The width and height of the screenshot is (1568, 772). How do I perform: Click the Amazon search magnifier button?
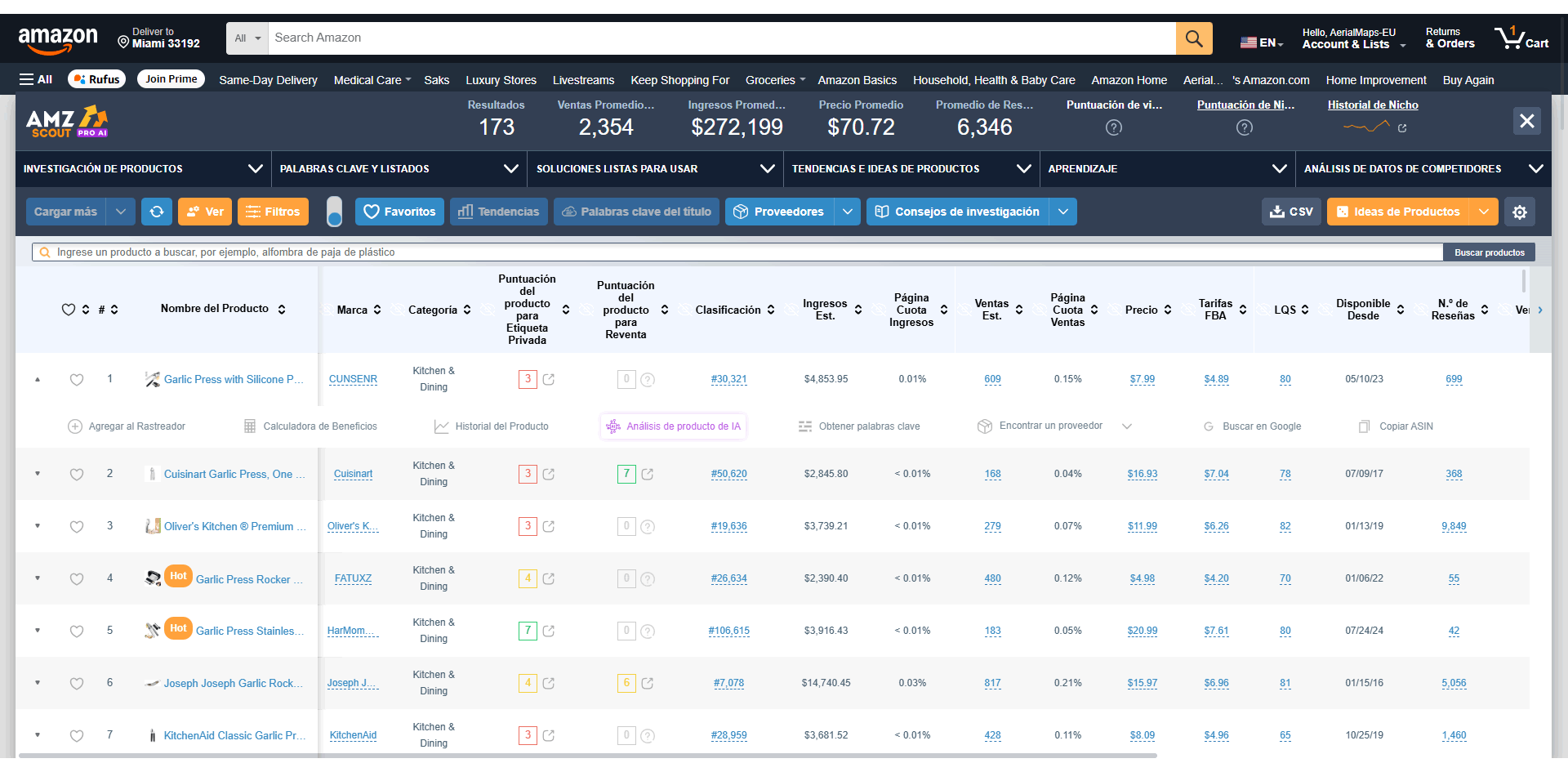[x=1194, y=38]
